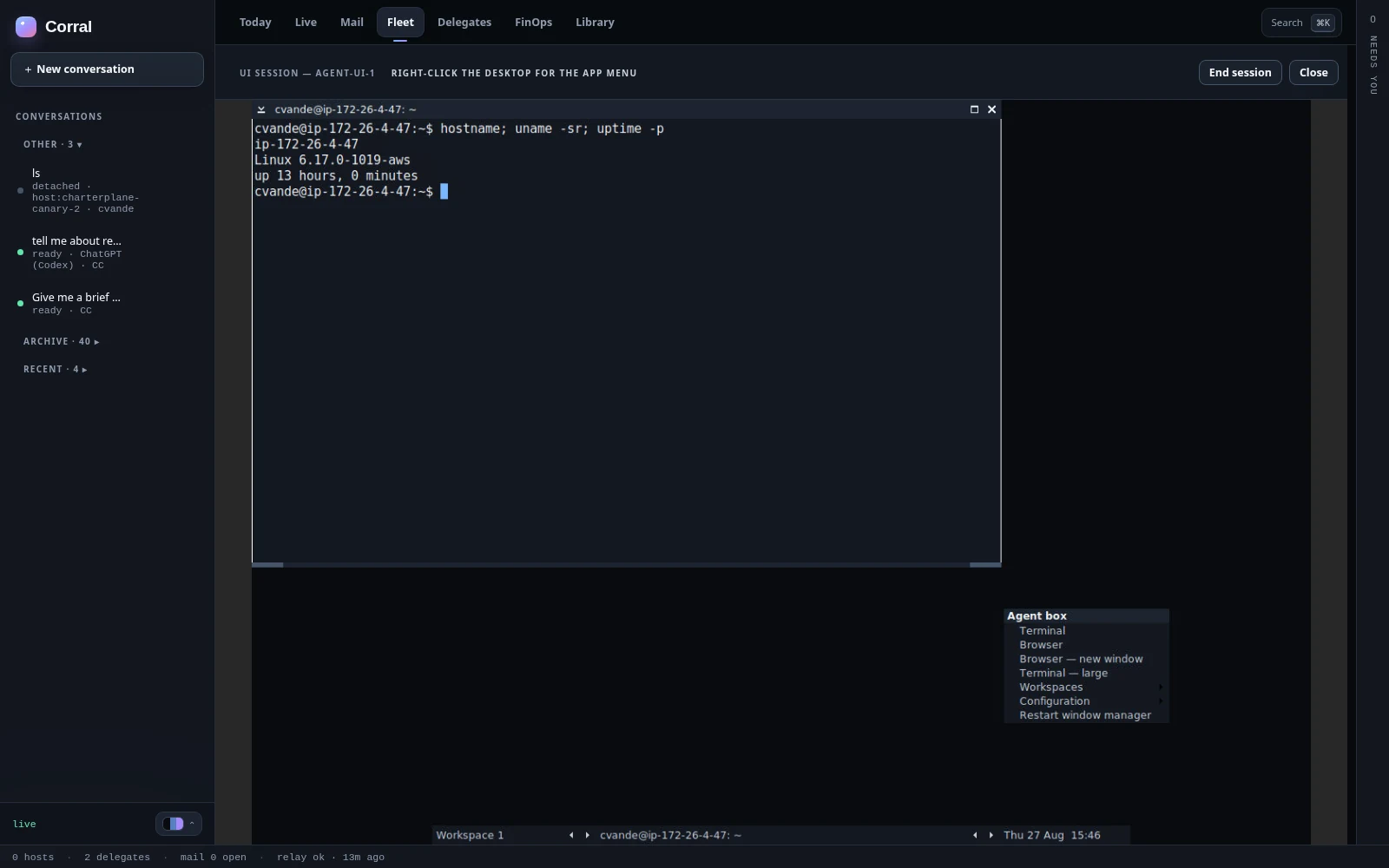Click '0 hosts' in status bar
The image size is (1389, 868).
point(33,857)
